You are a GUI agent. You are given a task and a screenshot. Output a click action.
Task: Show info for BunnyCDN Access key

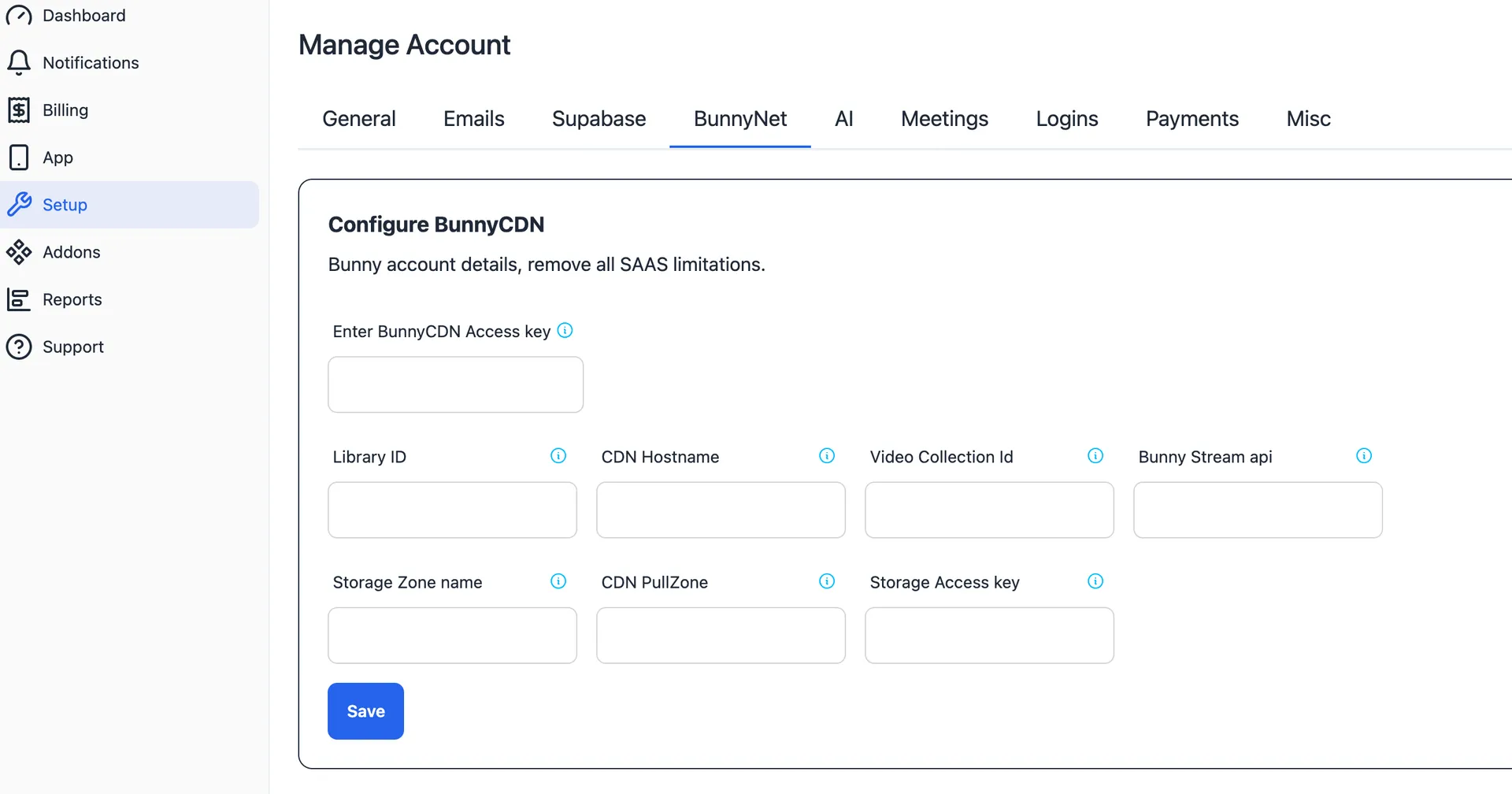pyautogui.click(x=565, y=331)
